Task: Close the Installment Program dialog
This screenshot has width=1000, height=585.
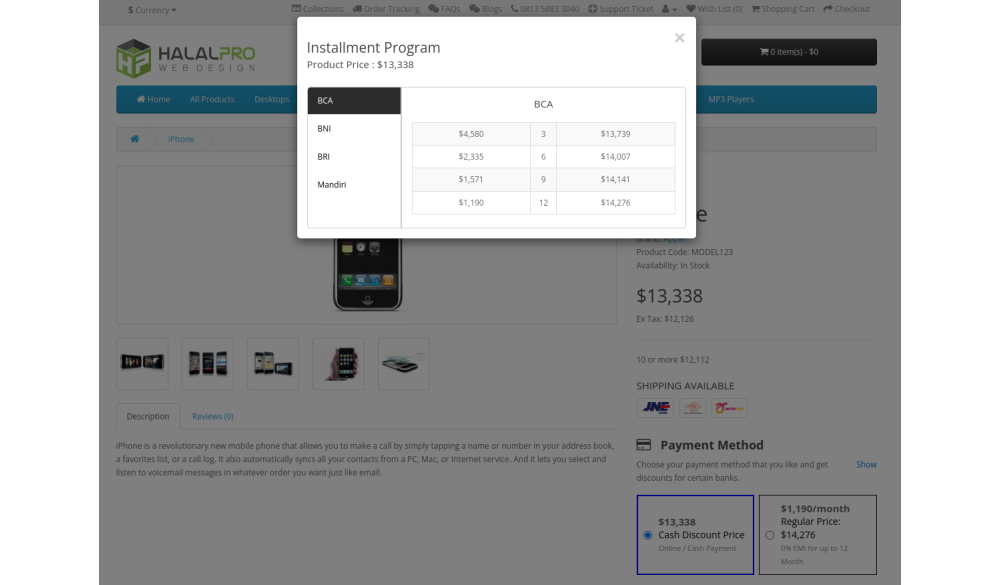Action: coord(679,38)
